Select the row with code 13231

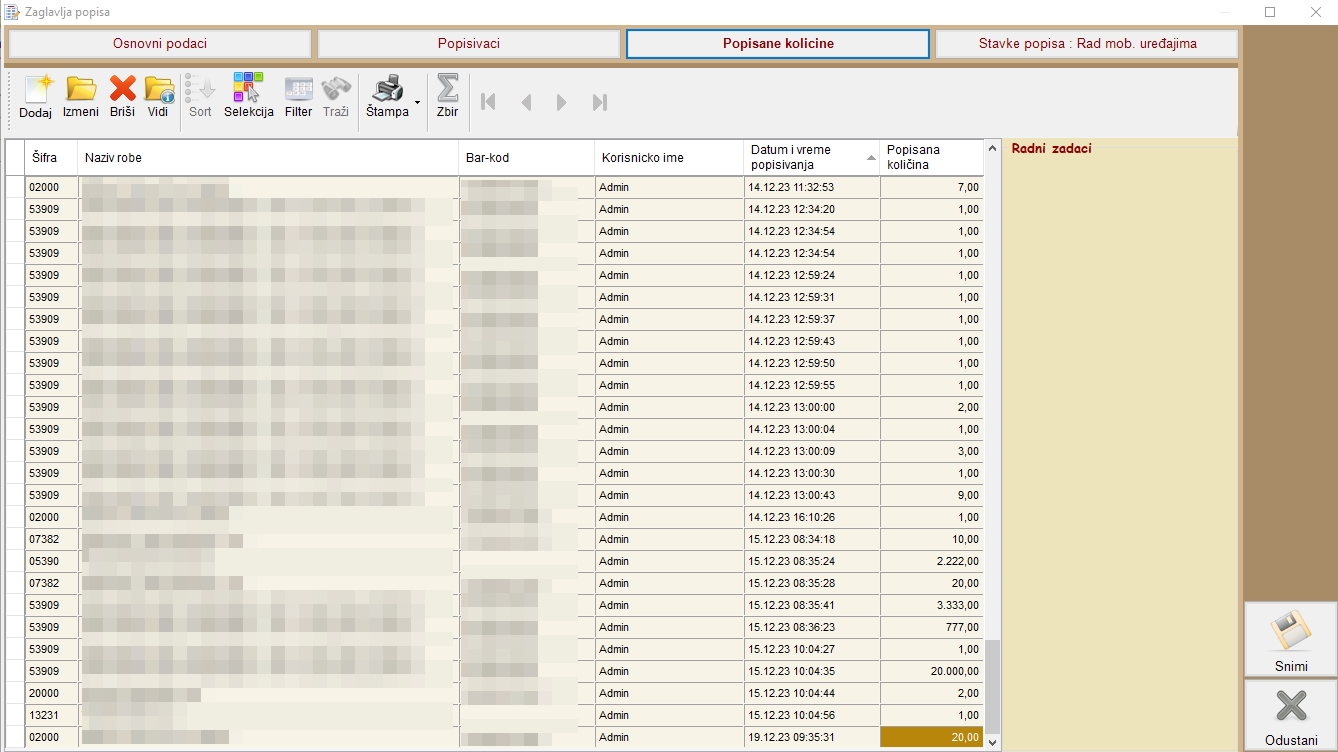[x=44, y=715]
